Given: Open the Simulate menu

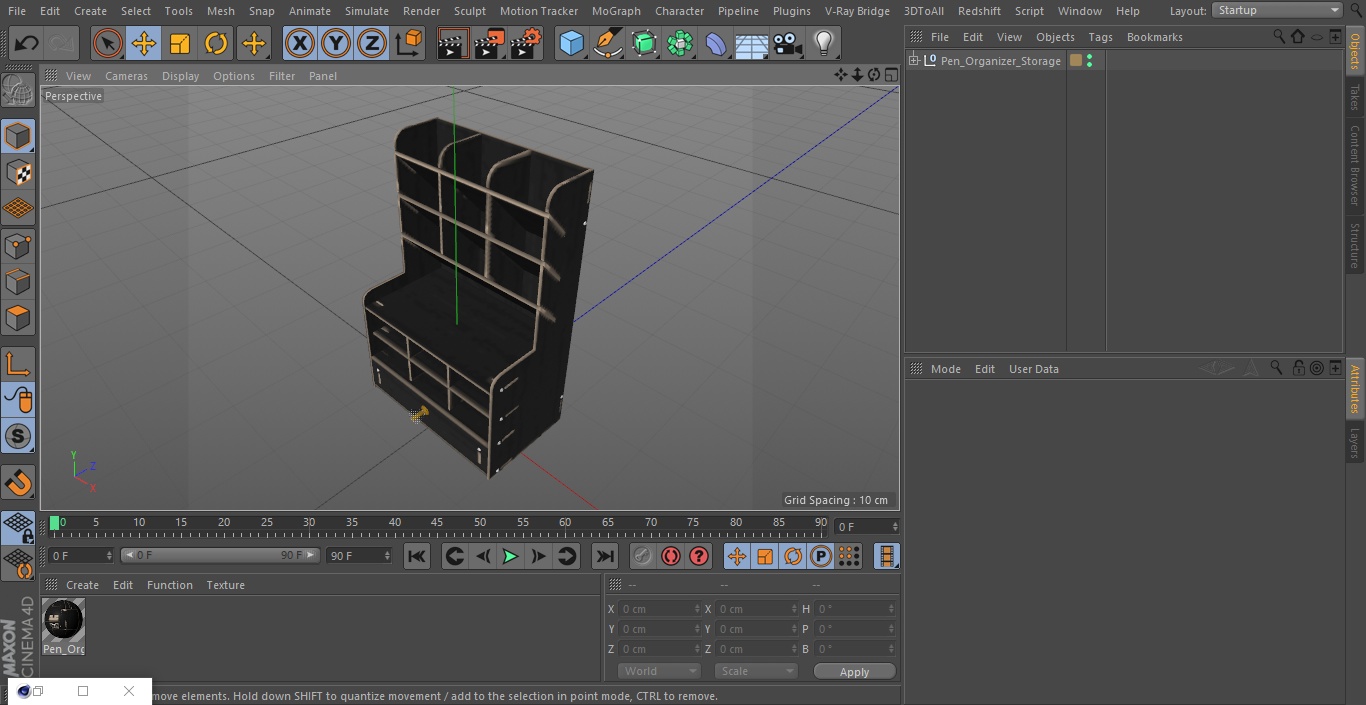Looking at the screenshot, I should click(x=367, y=11).
